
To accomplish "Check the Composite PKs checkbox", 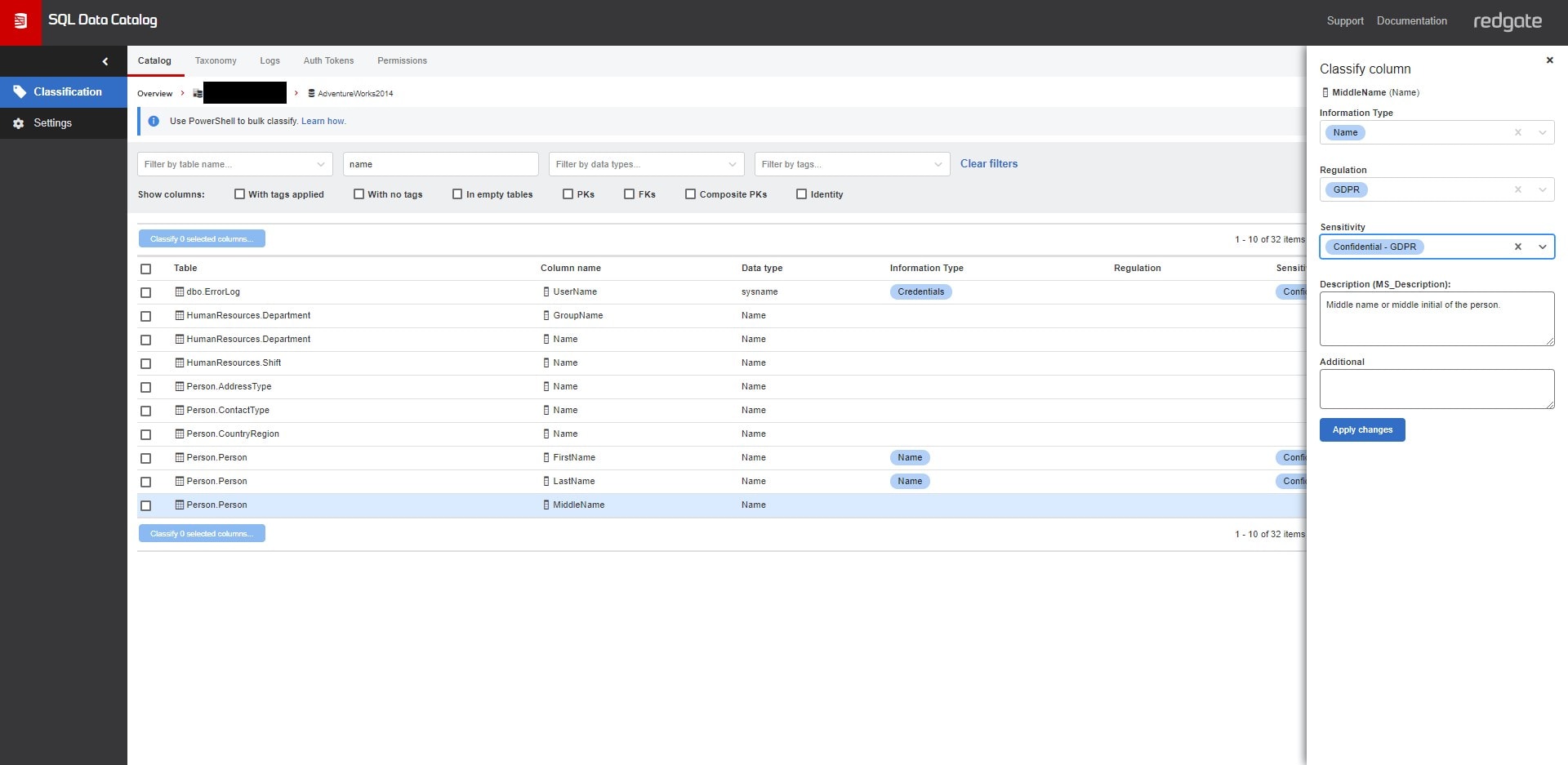I will click(x=690, y=194).
